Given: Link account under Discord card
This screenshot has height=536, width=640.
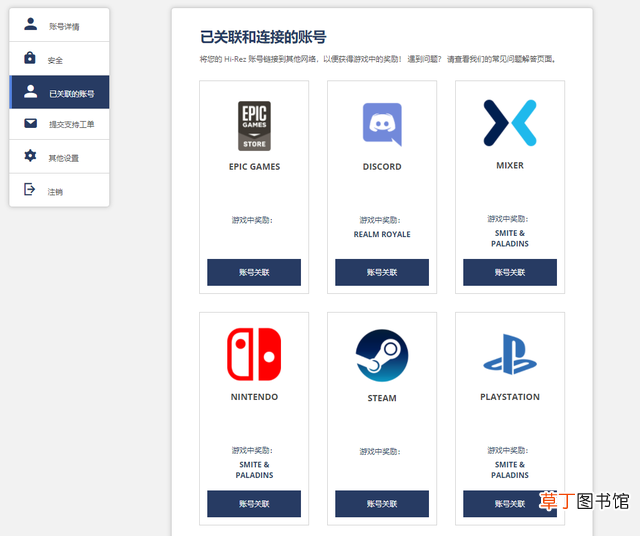Looking at the screenshot, I should [x=382, y=272].
